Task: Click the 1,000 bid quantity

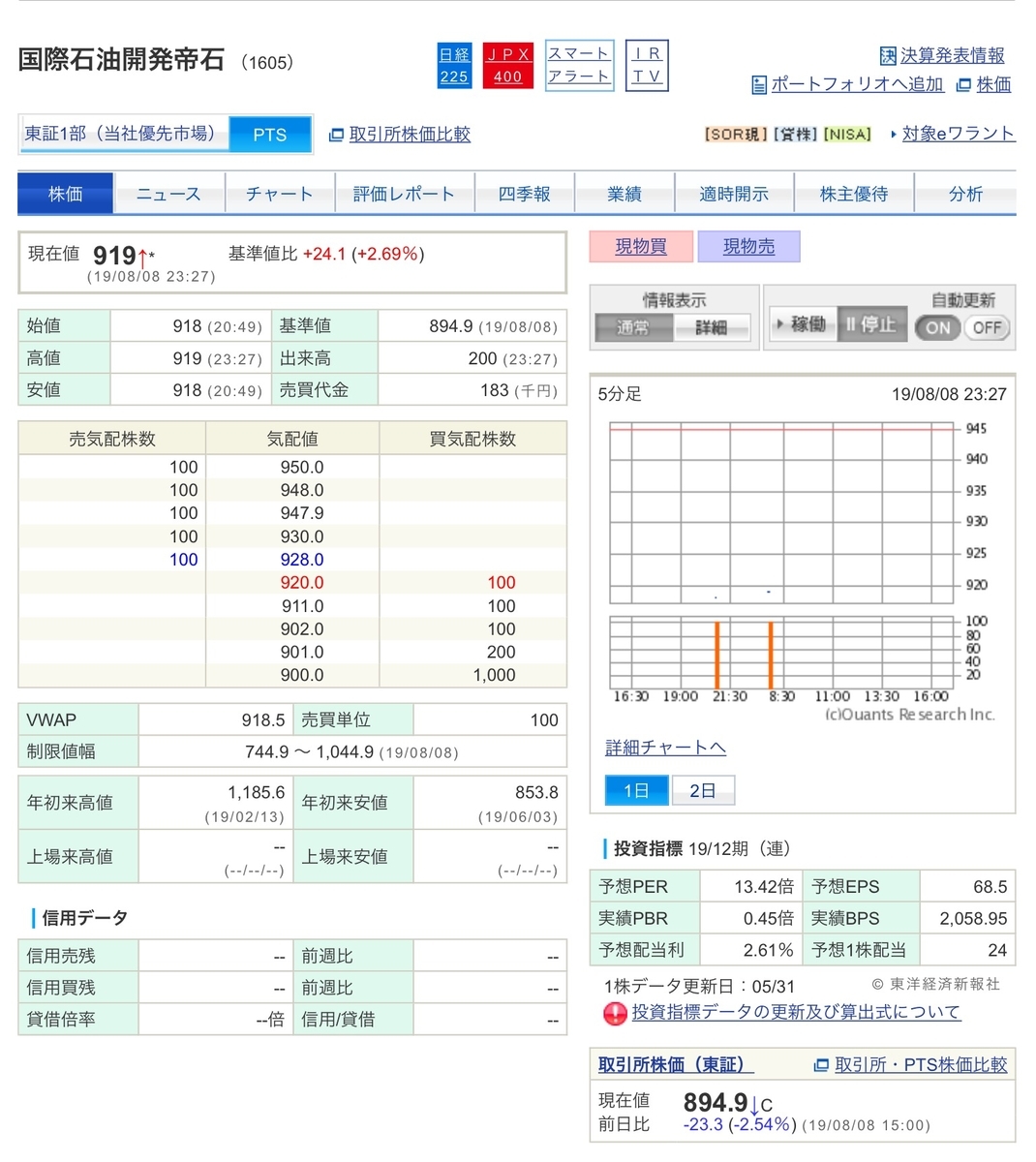Action: [494, 675]
